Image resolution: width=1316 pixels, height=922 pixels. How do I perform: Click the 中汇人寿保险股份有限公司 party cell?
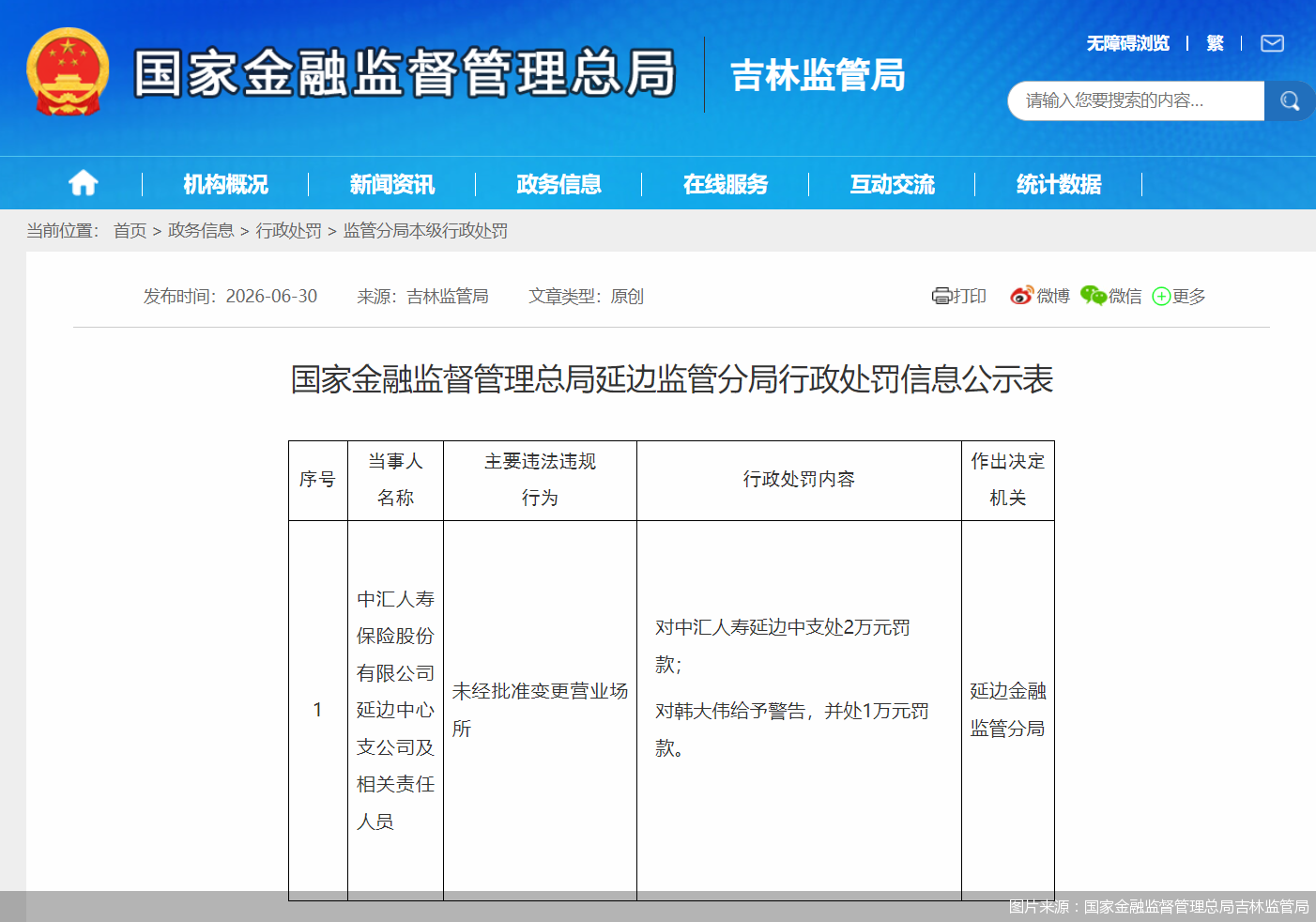(x=395, y=710)
